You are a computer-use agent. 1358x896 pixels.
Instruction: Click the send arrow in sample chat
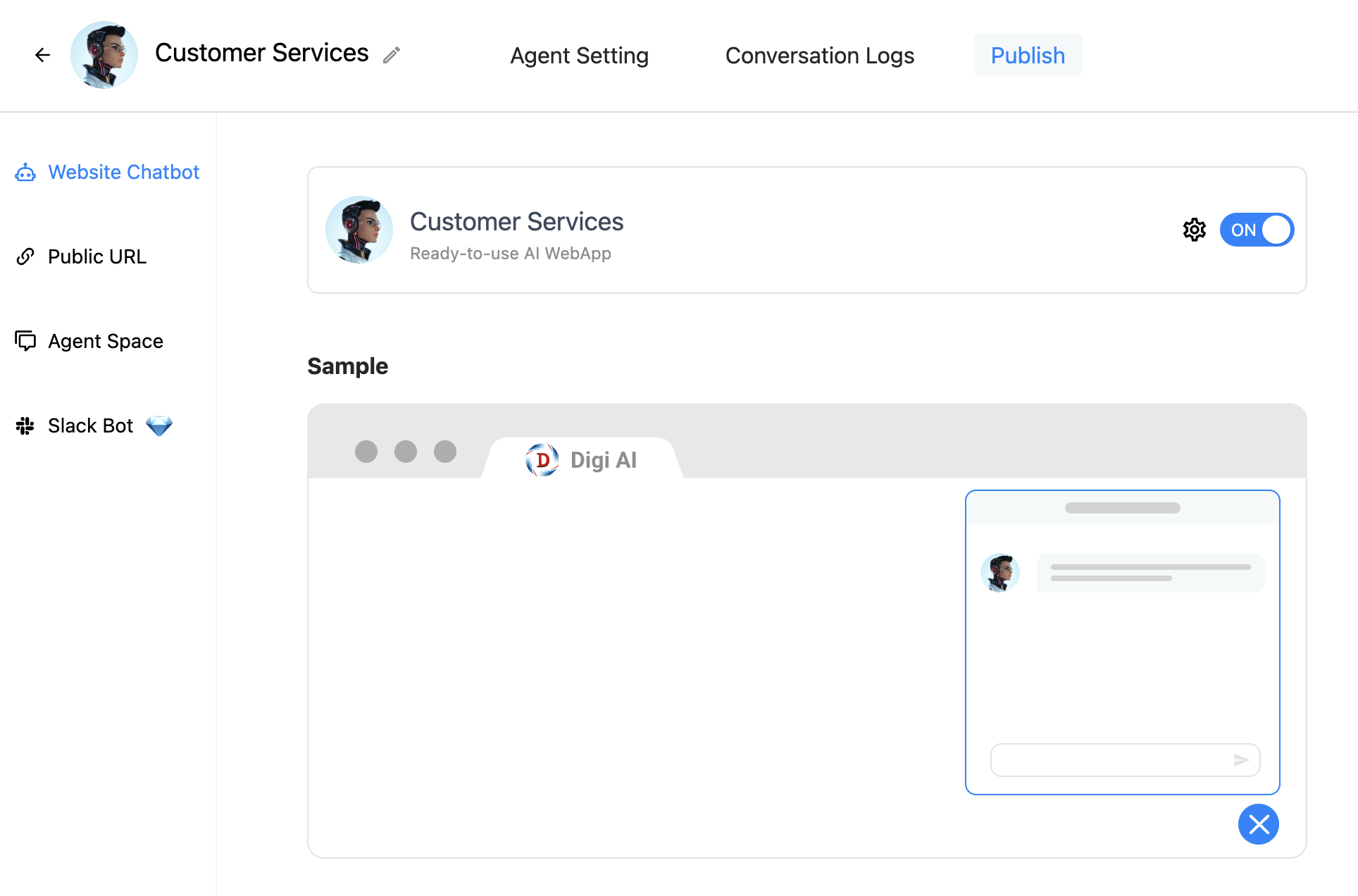point(1241,760)
